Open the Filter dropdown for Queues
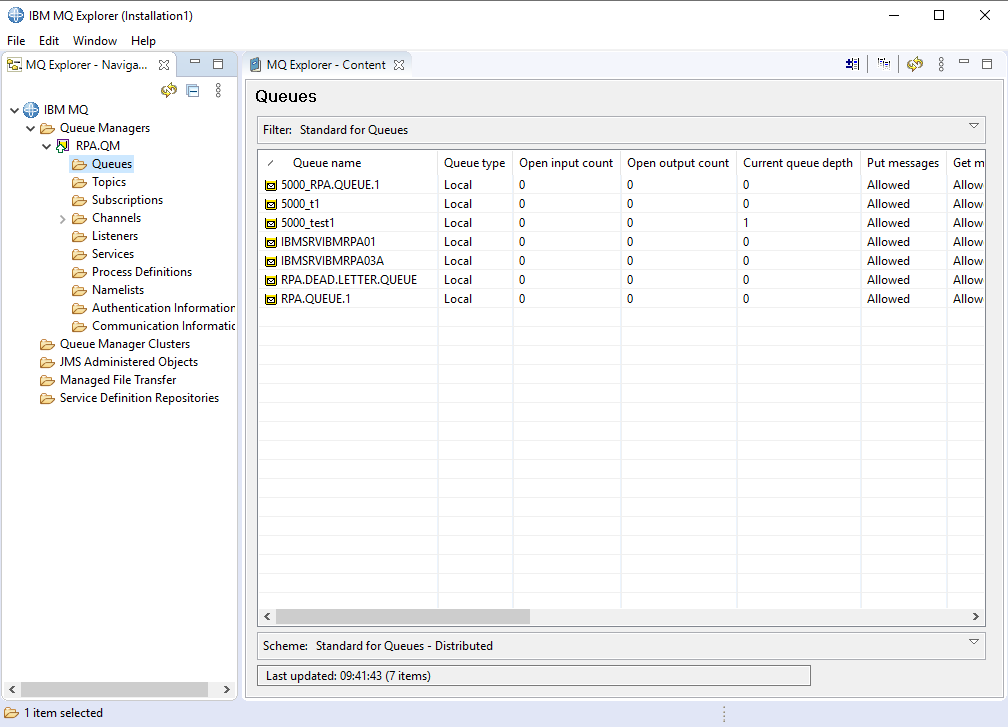This screenshot has height=727, width=1008. click(973, 129)
